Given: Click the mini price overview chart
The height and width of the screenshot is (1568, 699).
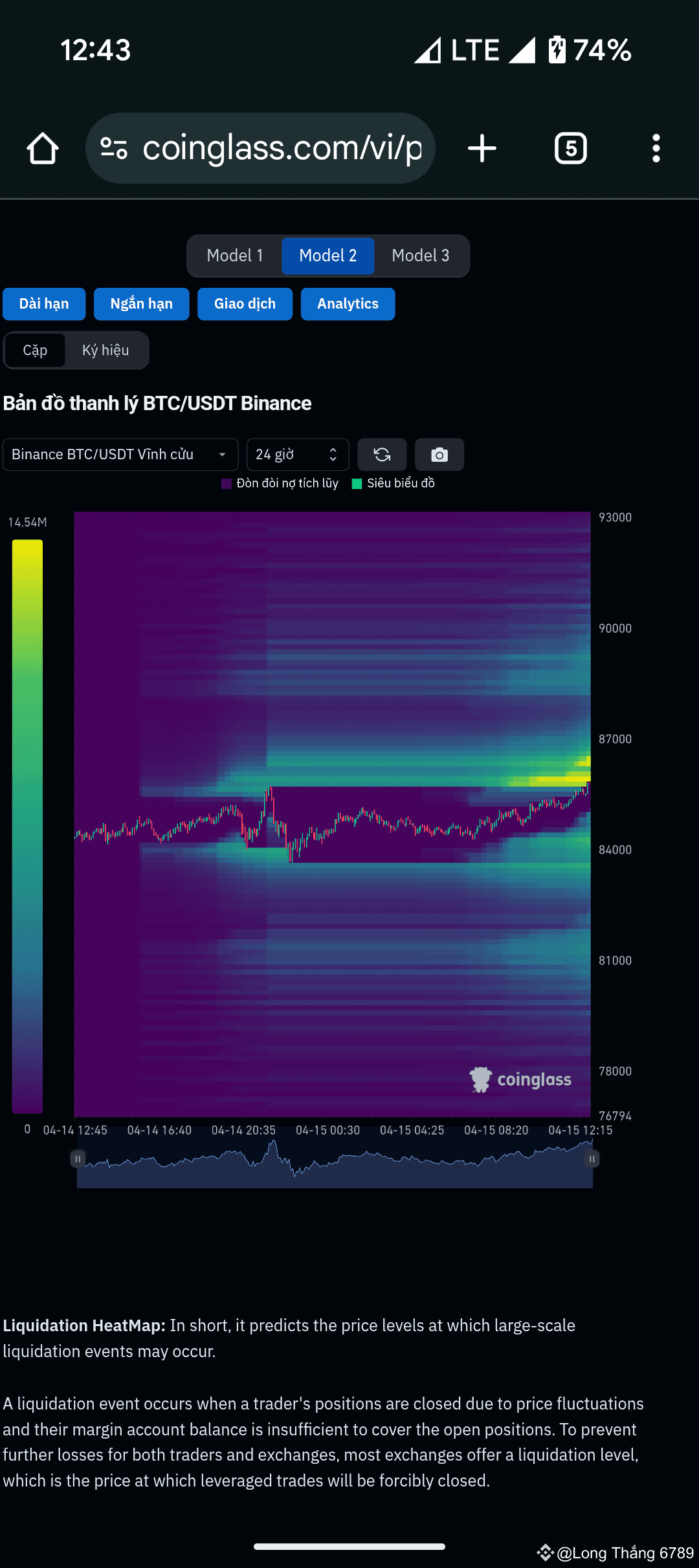Looking at the screenshot, I should 335,1164.
